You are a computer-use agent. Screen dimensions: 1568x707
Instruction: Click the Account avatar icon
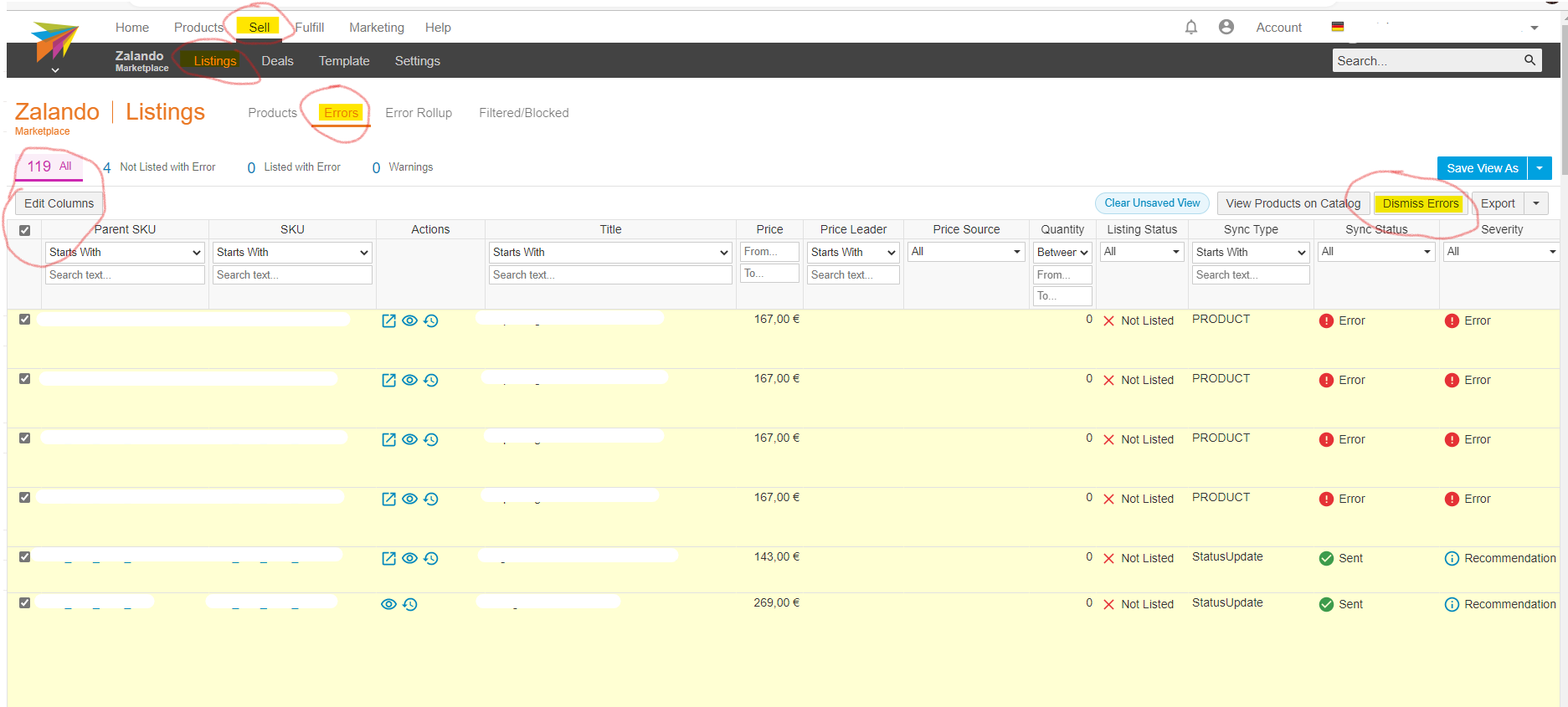[x=1226, y=28]
